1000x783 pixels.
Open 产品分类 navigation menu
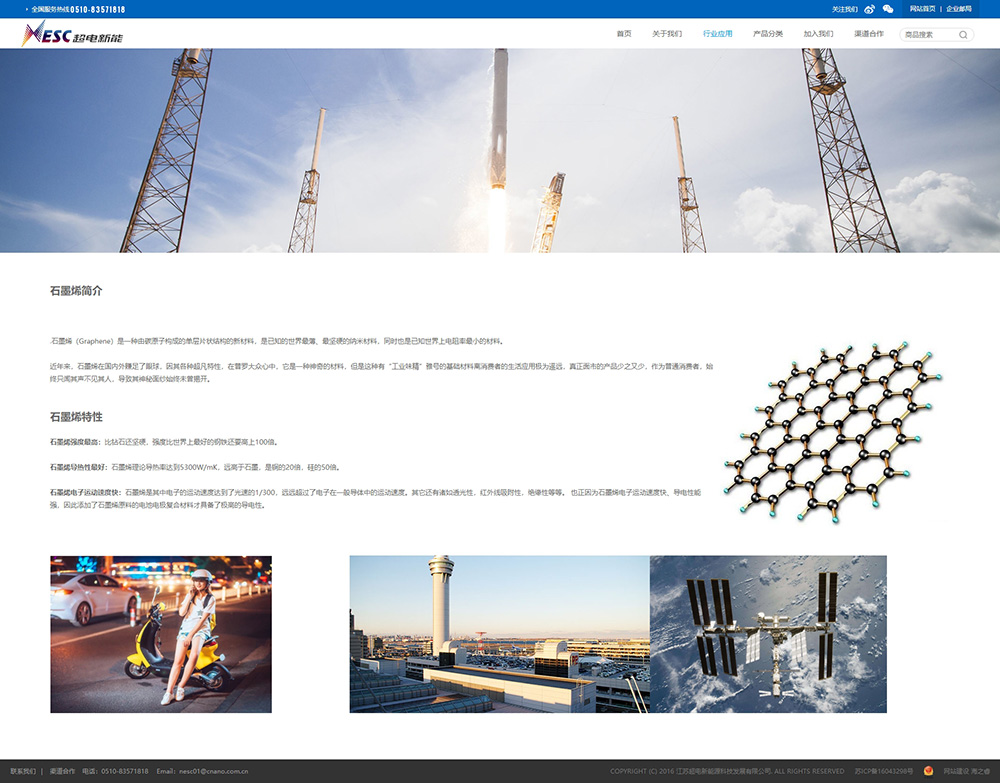pos(768,34)
